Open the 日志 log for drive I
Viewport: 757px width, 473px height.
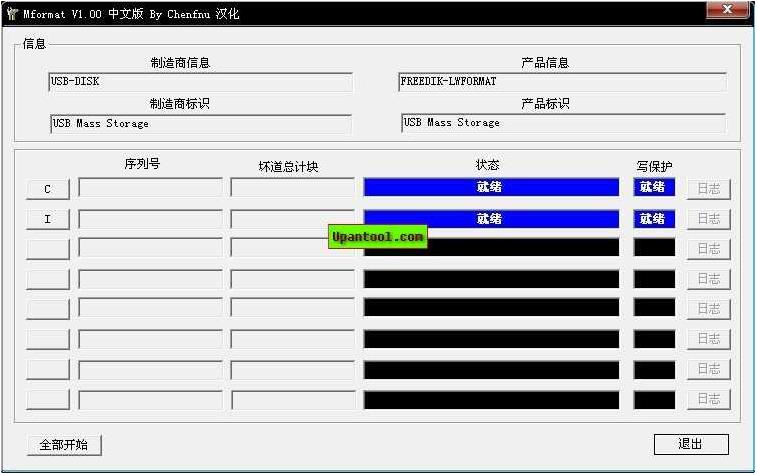(708, 219)
